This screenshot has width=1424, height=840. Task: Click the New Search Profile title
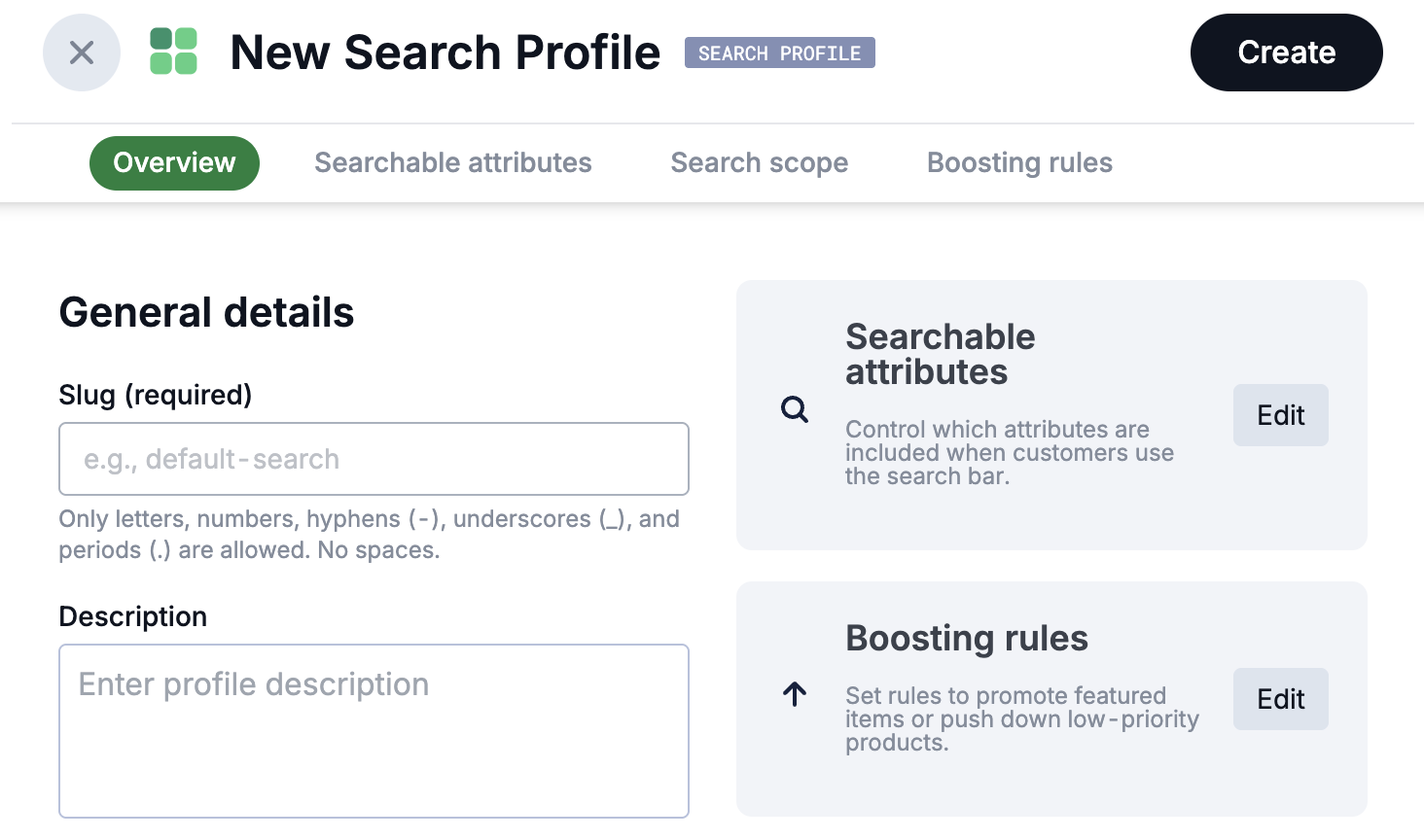point(445,52)
